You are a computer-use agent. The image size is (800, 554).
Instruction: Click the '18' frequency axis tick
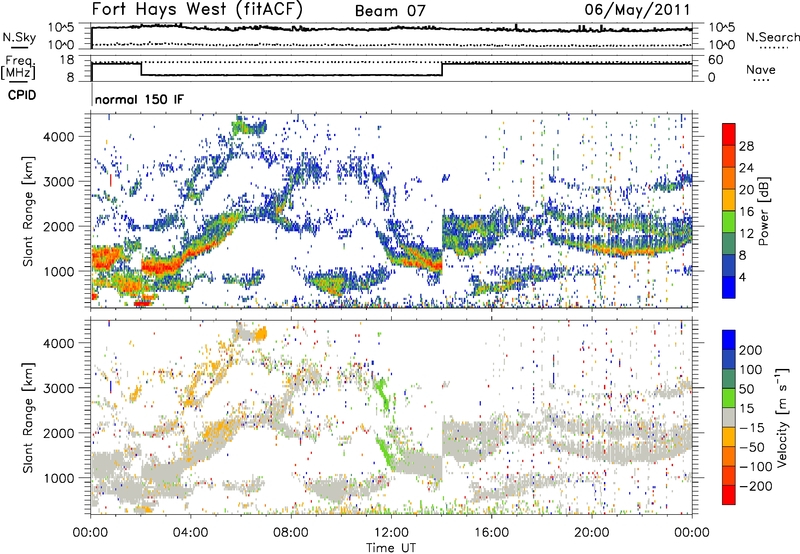click(x=67, y=60)
